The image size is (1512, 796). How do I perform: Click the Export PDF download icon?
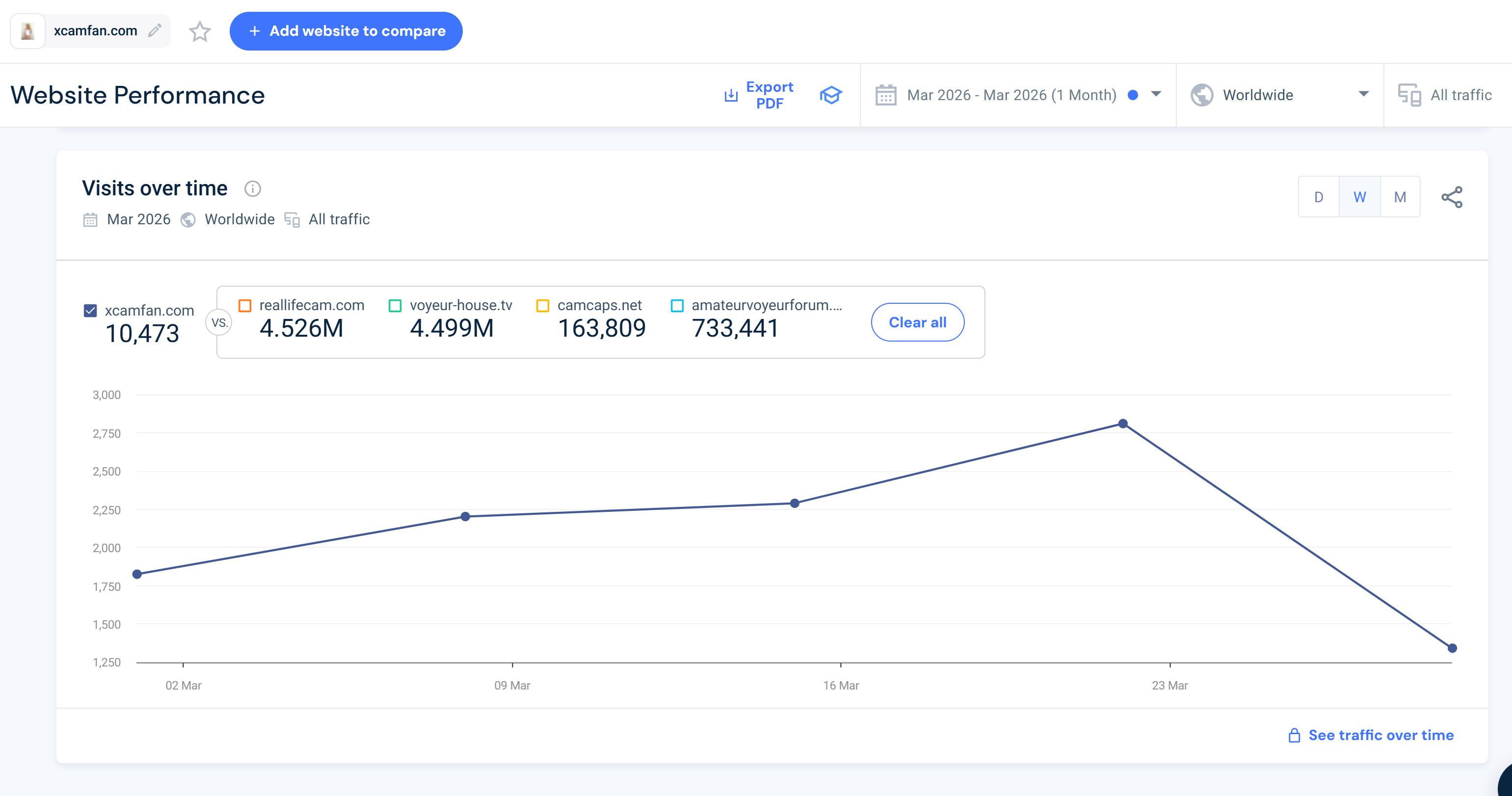click(731, 95)
